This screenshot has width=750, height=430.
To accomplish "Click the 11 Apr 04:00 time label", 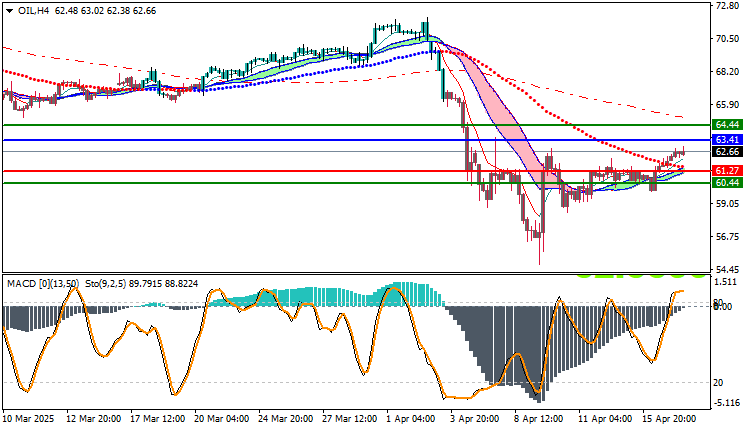I will tap(606, 419).
